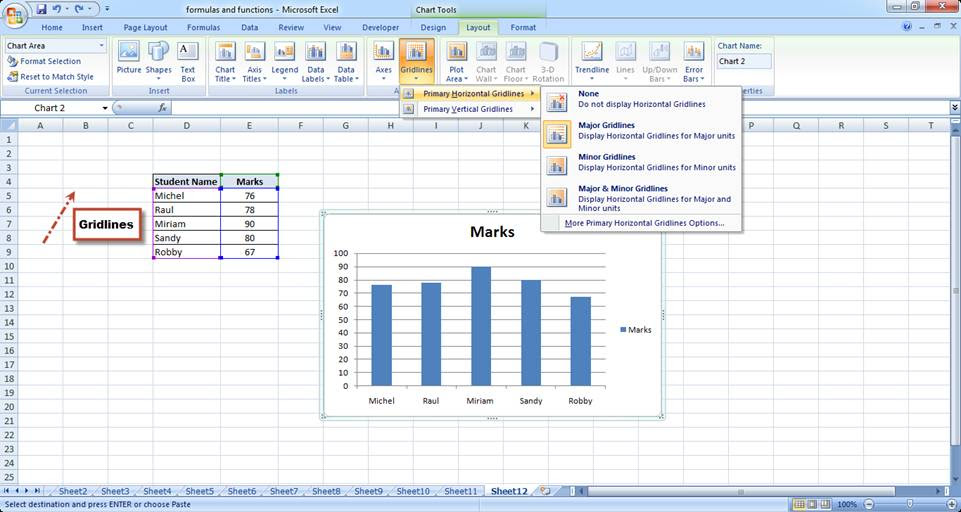Screen dimensions: 961x512
Task: Redo action in Quick Access toolbar
Action: tap(78, 9)
